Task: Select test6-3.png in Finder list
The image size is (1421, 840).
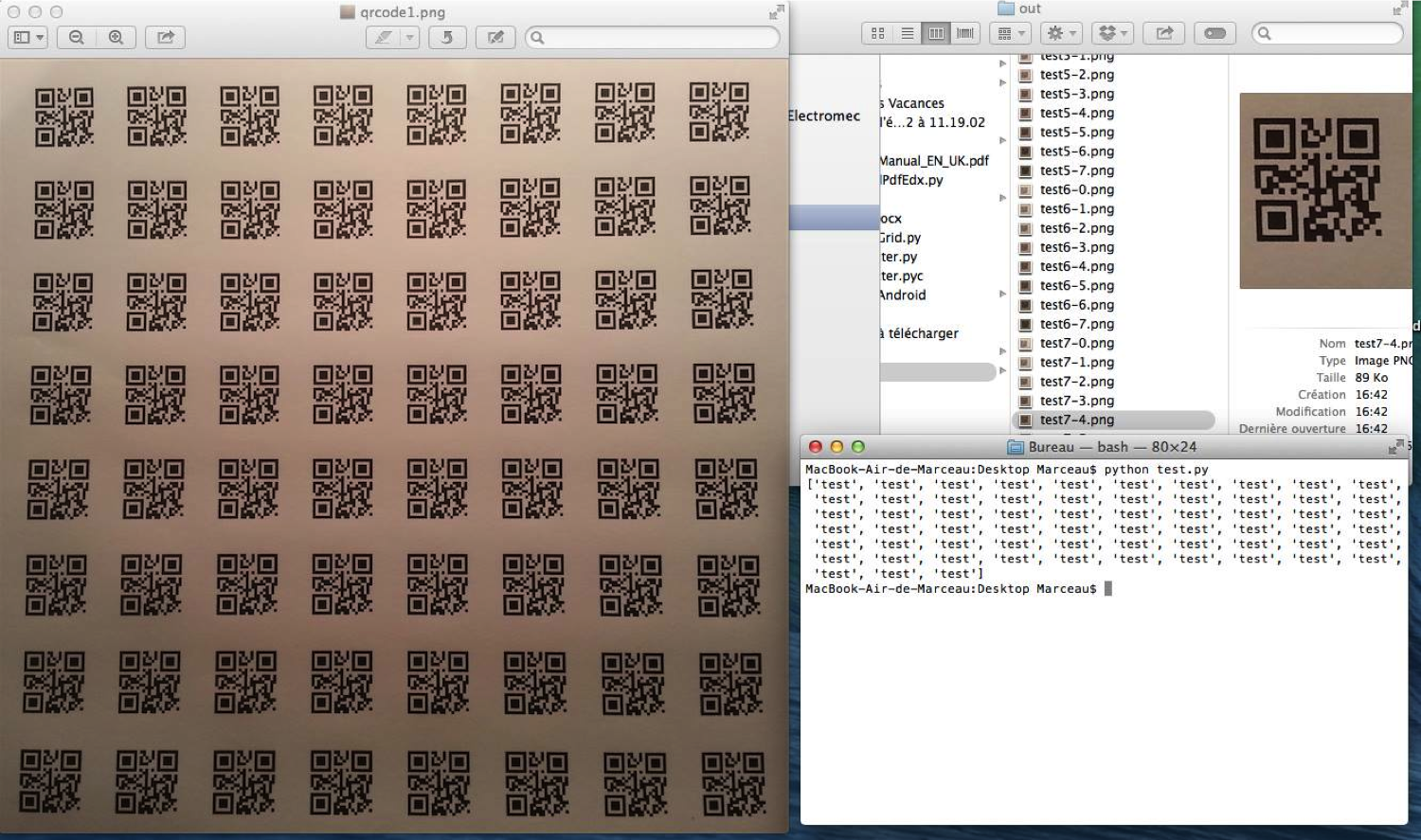Action: click(x=1077, y=247)
